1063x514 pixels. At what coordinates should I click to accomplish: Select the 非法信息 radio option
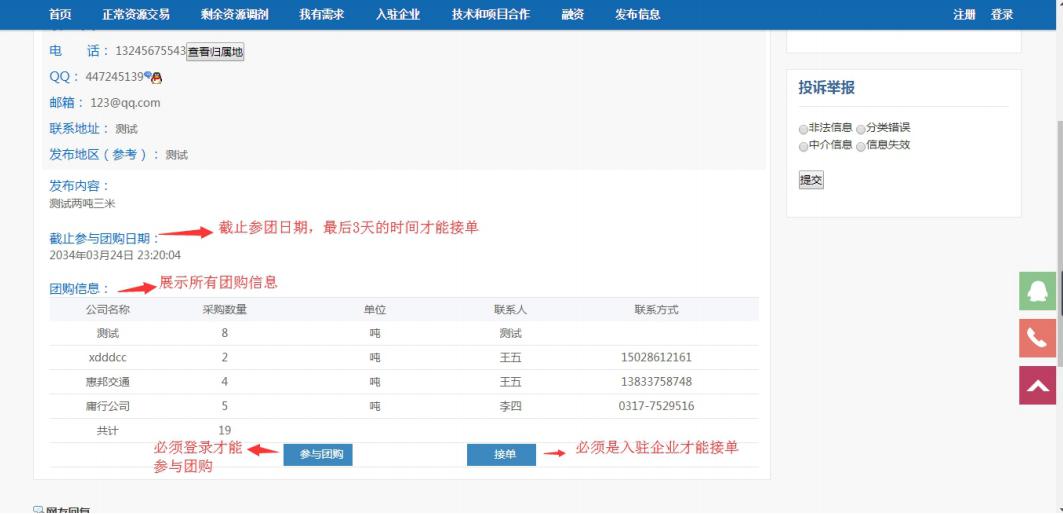(803, 129)
